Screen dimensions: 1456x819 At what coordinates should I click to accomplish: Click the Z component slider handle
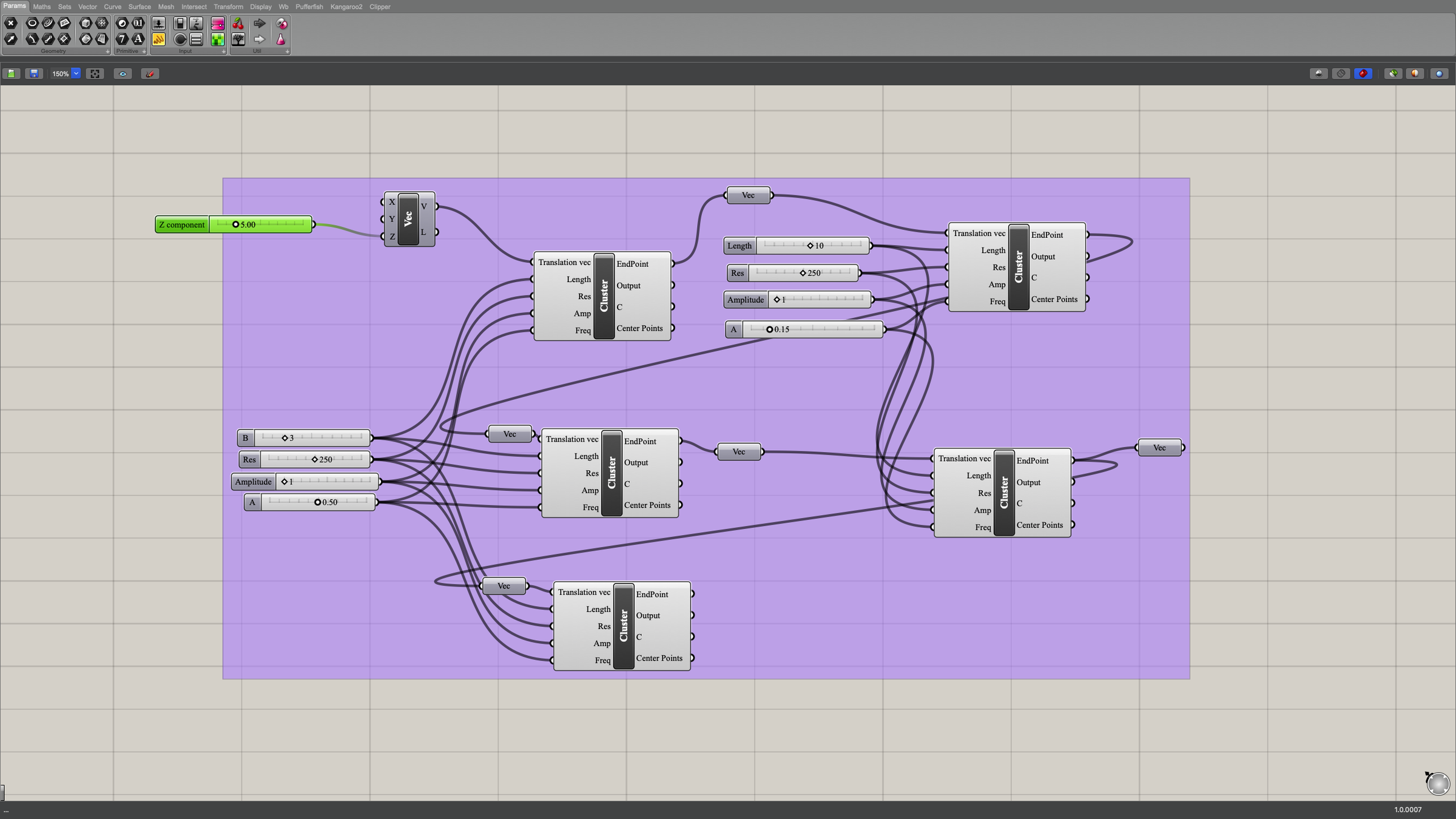236,224
